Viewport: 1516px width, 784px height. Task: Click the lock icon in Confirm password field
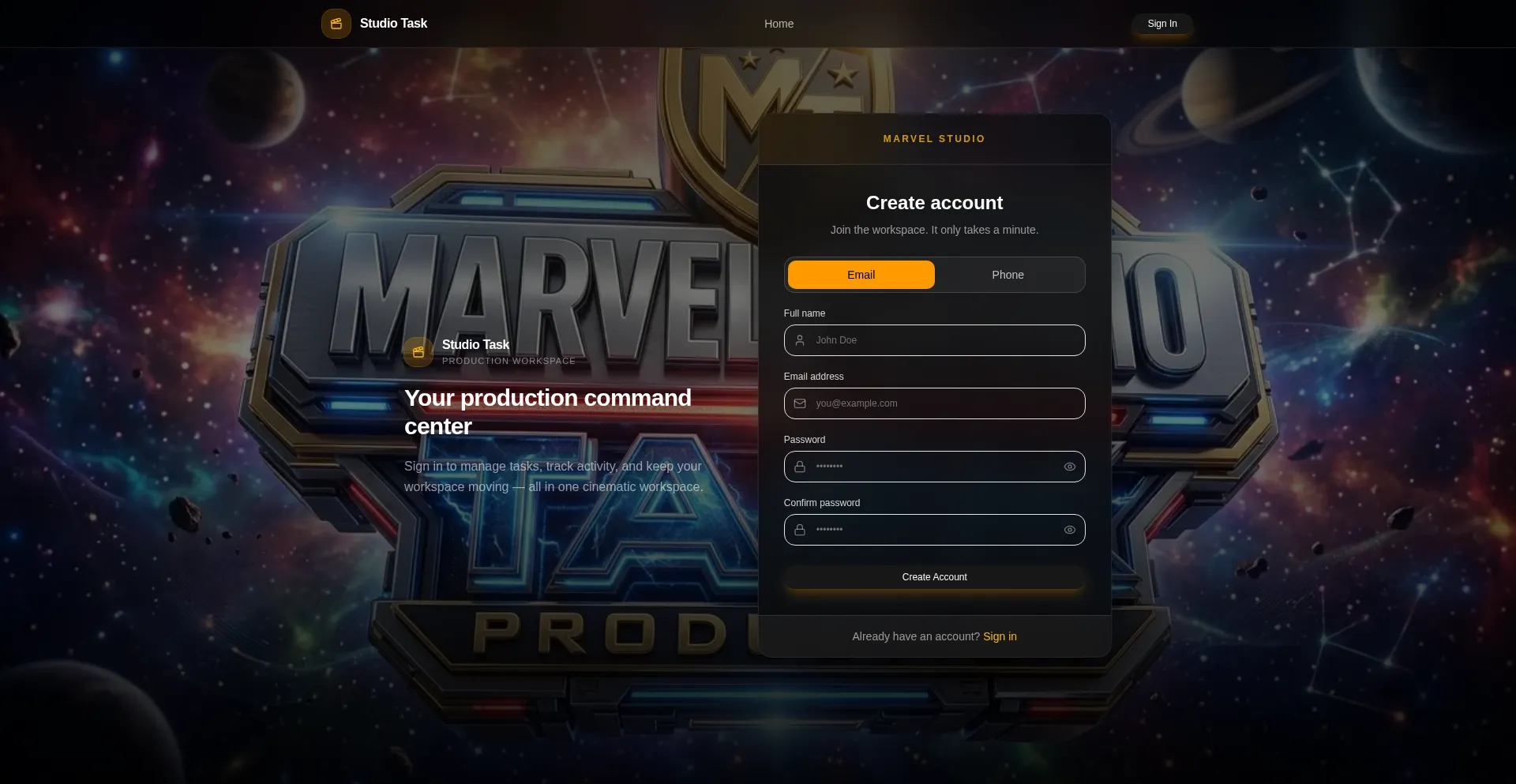tap(800, 530)
